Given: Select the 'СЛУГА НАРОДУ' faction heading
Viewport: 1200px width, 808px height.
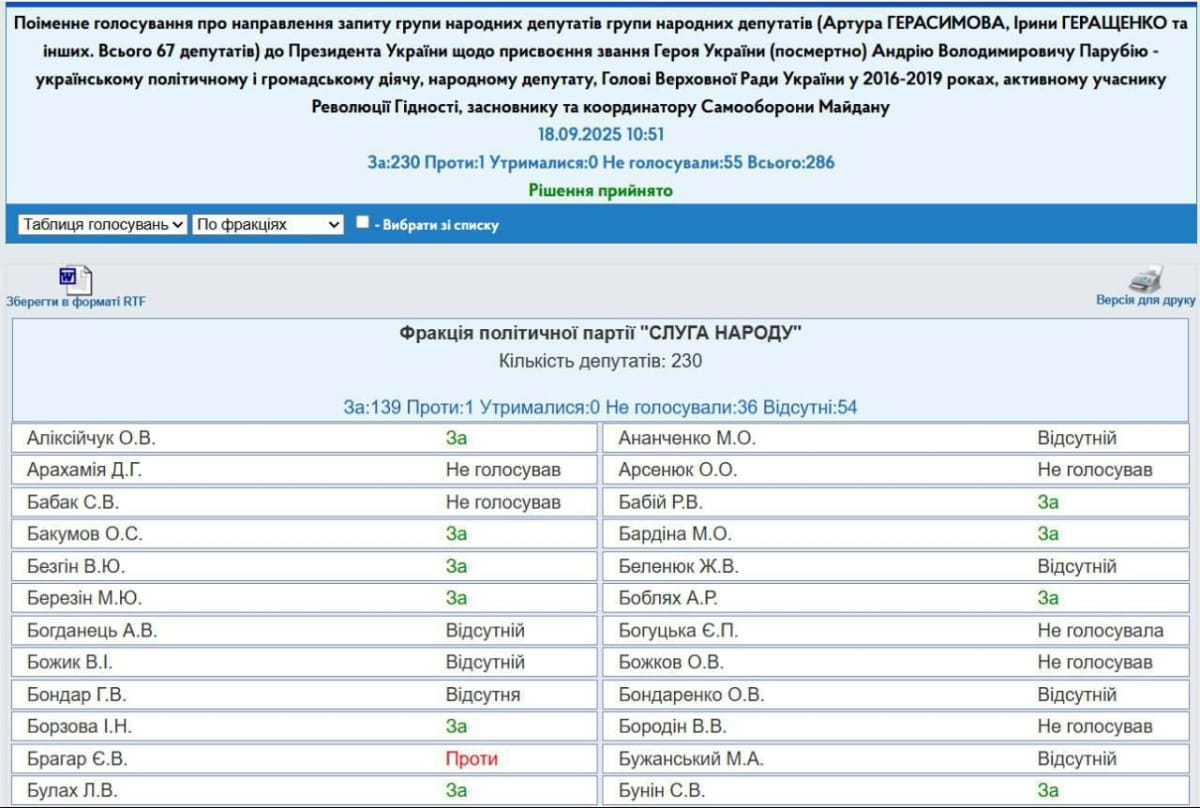Looking at the screenshot, I should [600, 333].
